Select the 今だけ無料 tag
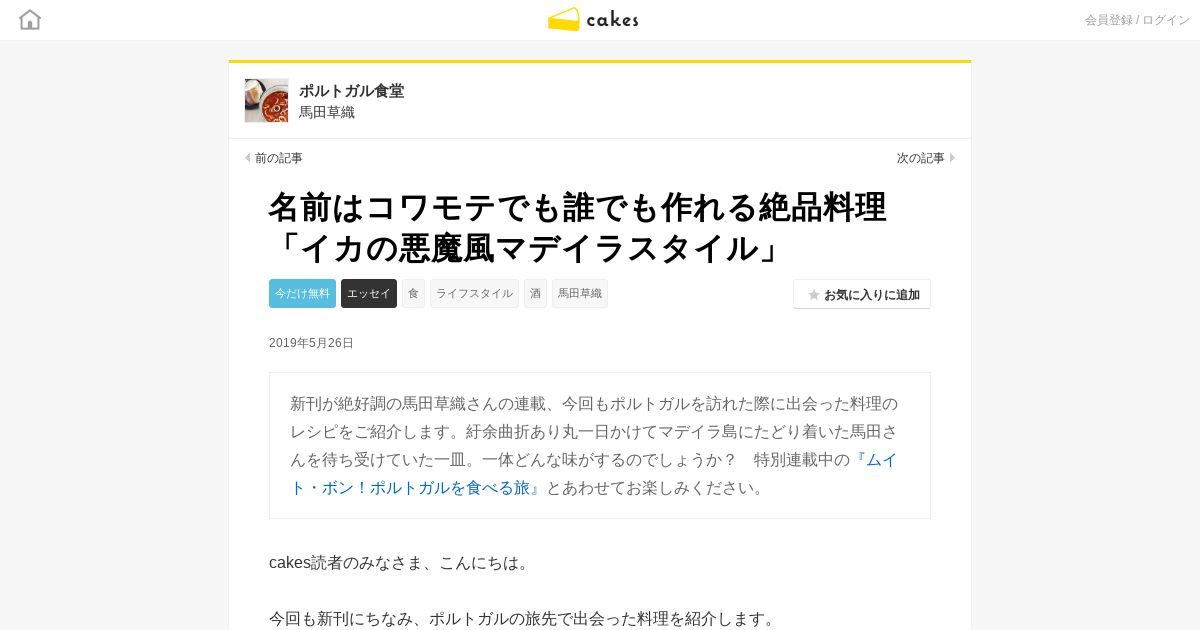 pos(302,293)
